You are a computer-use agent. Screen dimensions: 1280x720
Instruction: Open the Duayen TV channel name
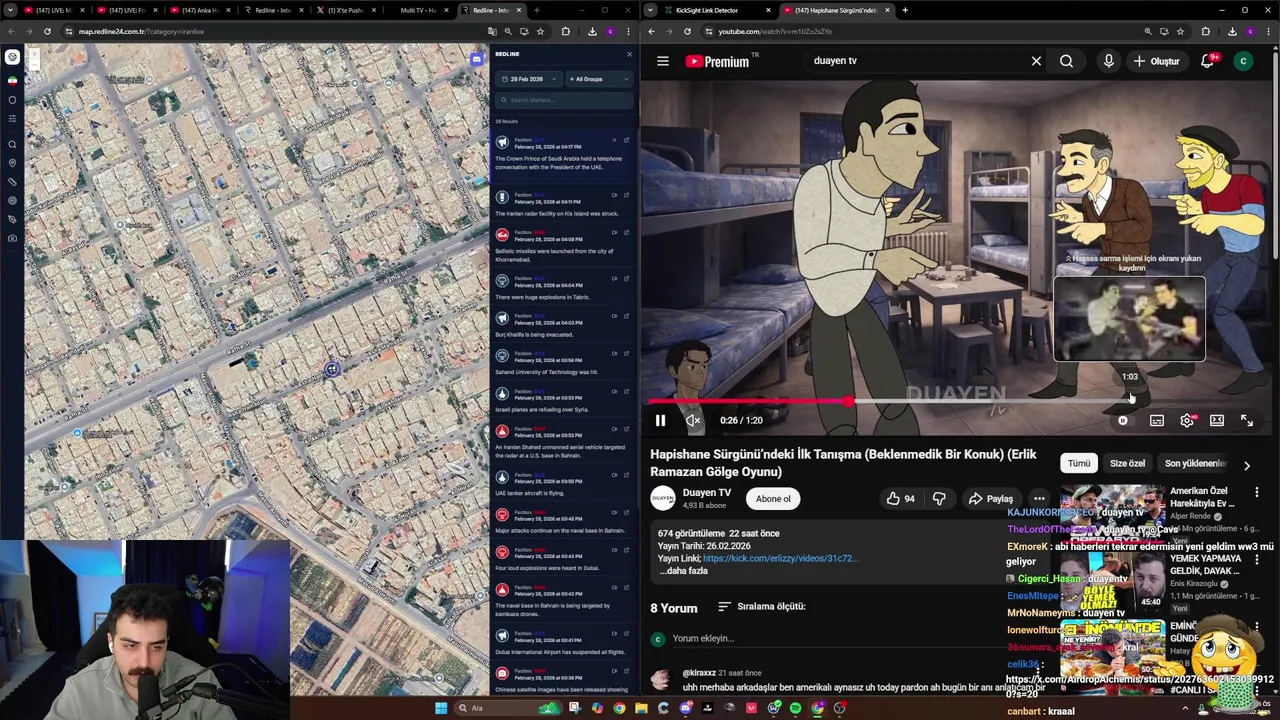(707, 492)
